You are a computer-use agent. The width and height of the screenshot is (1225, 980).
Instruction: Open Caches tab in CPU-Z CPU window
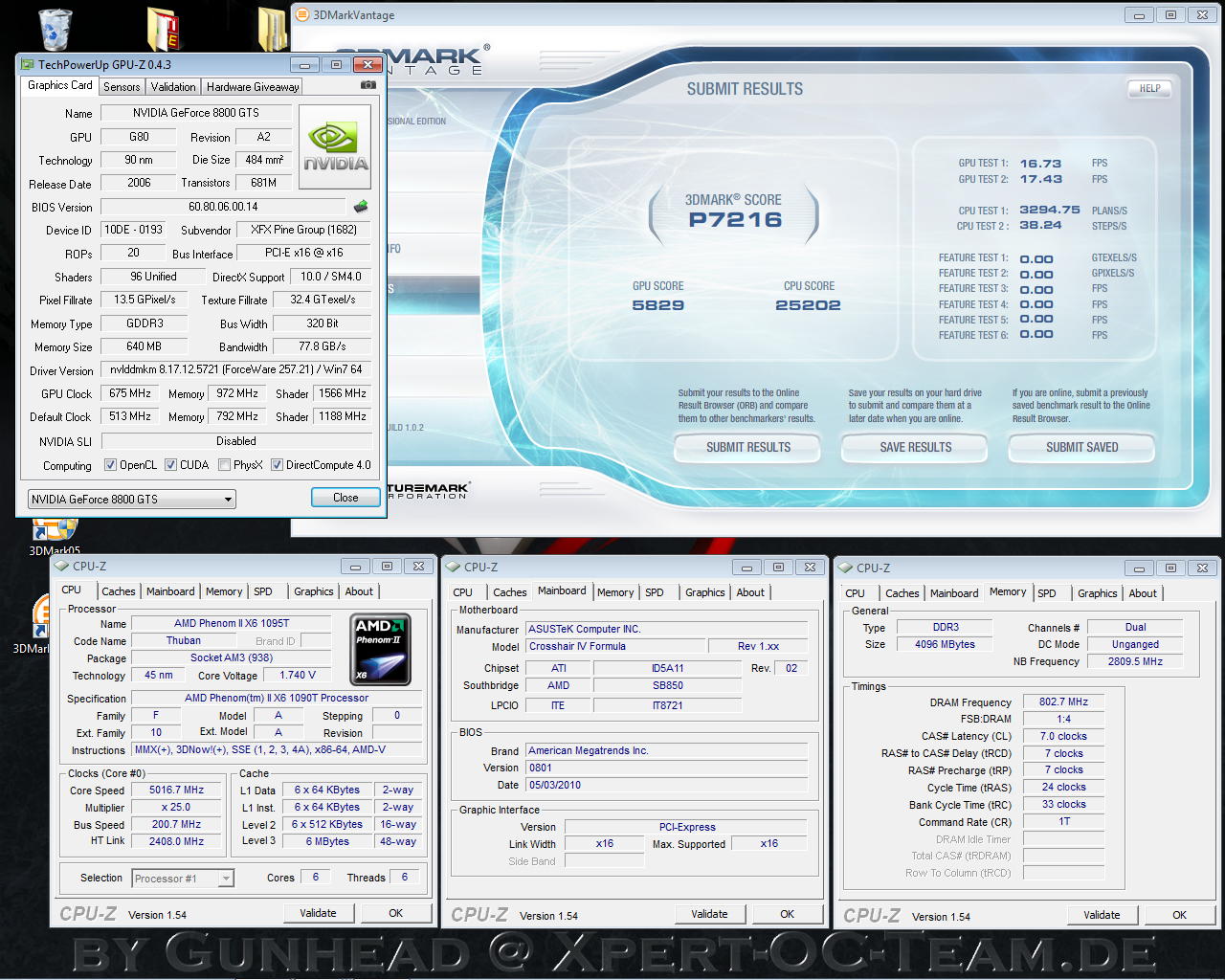(119, 591)
